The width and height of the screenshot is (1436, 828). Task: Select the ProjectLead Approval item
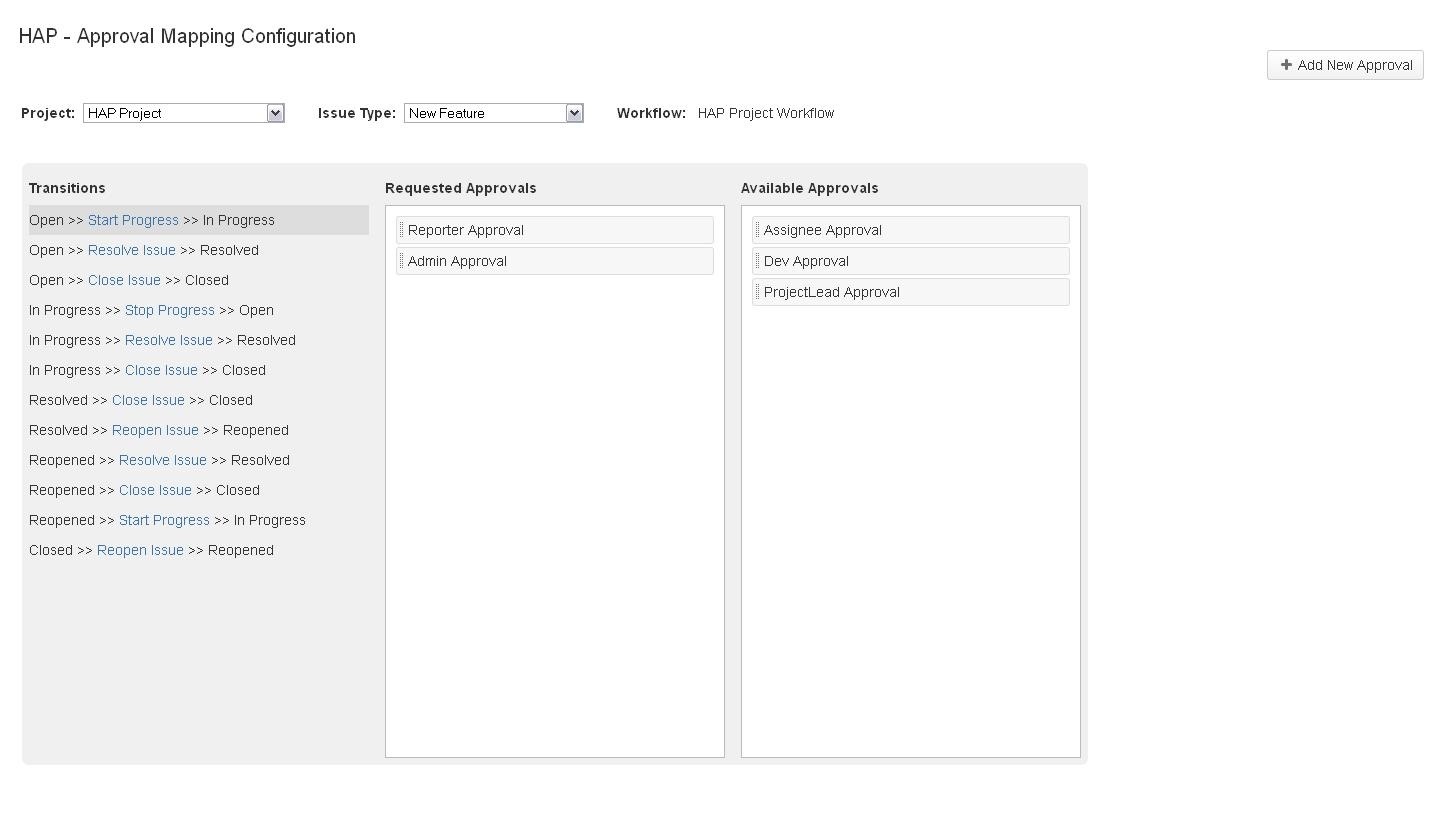tap(831, 292)
